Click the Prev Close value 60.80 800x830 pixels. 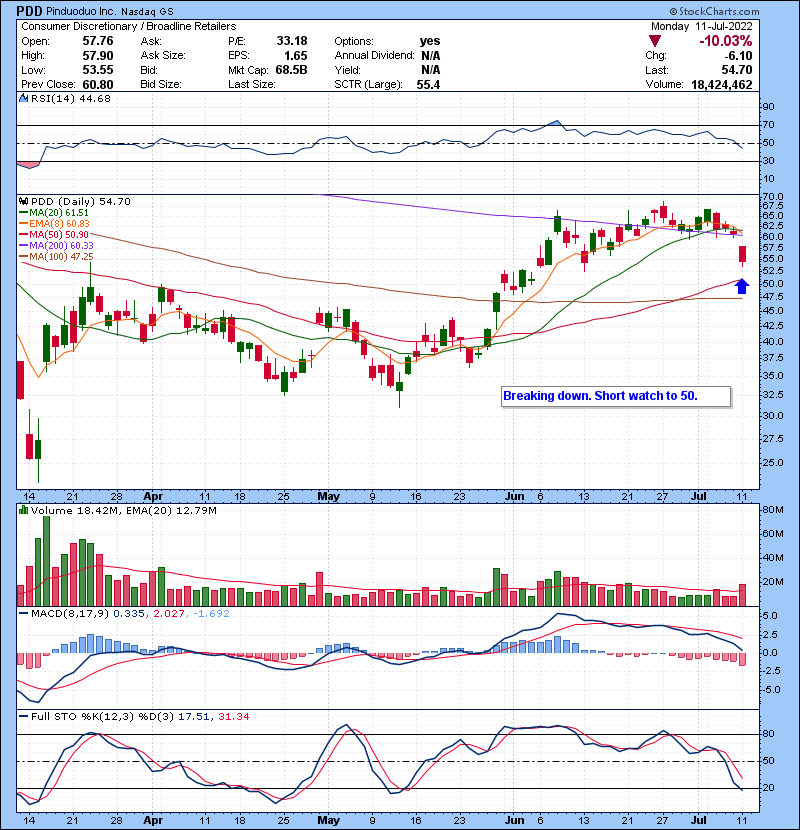point(98,85)
